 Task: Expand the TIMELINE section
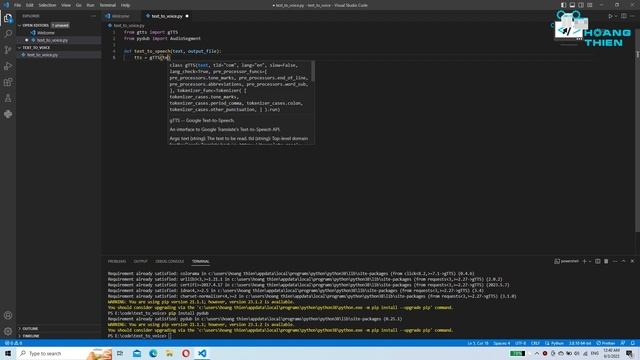(31, 336)
